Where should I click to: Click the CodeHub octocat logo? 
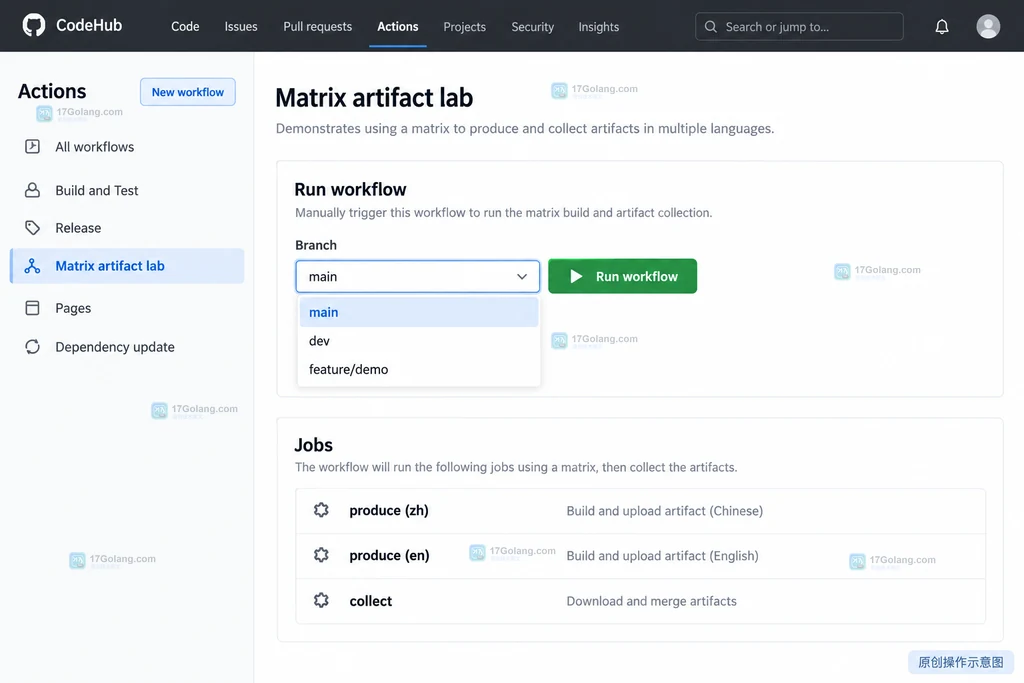click(34, 25)
